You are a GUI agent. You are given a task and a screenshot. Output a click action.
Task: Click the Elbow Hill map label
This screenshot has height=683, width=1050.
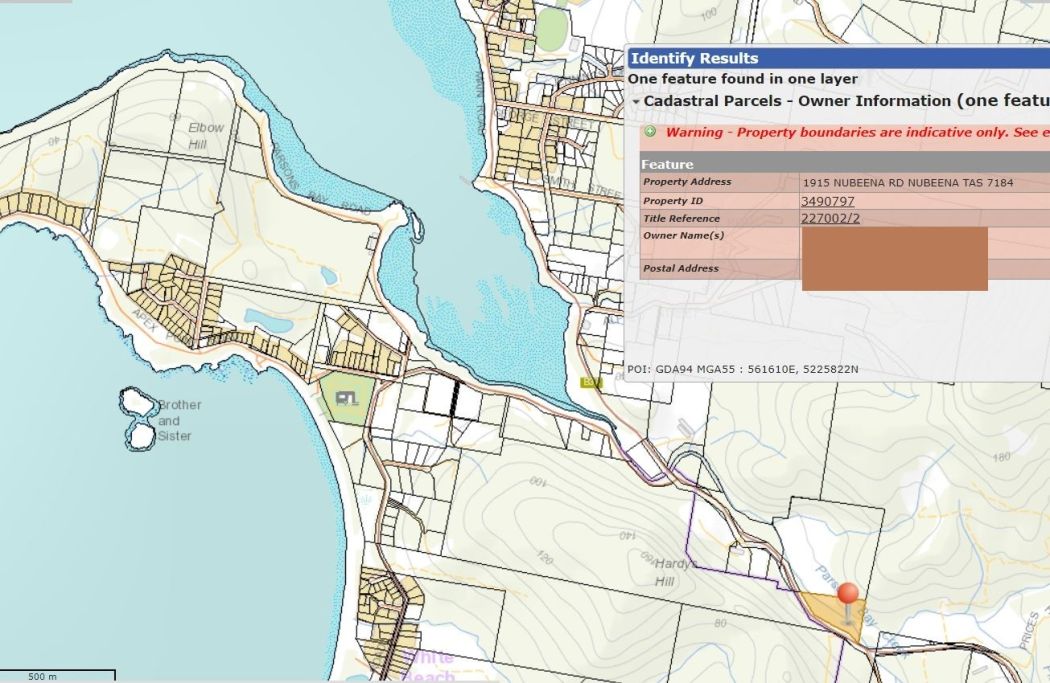click(x=206, y=135)
